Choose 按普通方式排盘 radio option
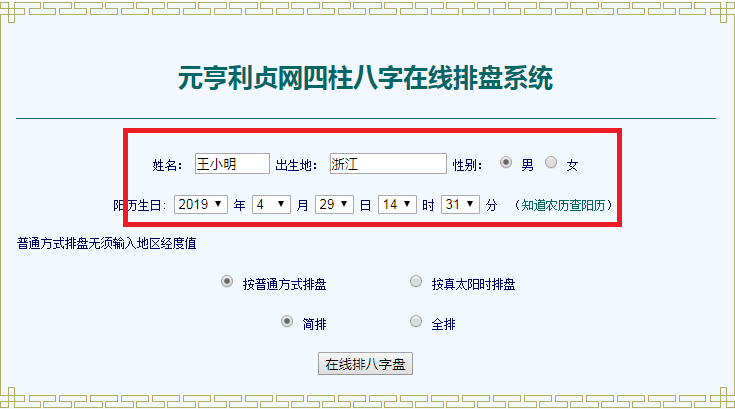Screen dimensions: 735x409 (x=227, y=281)
